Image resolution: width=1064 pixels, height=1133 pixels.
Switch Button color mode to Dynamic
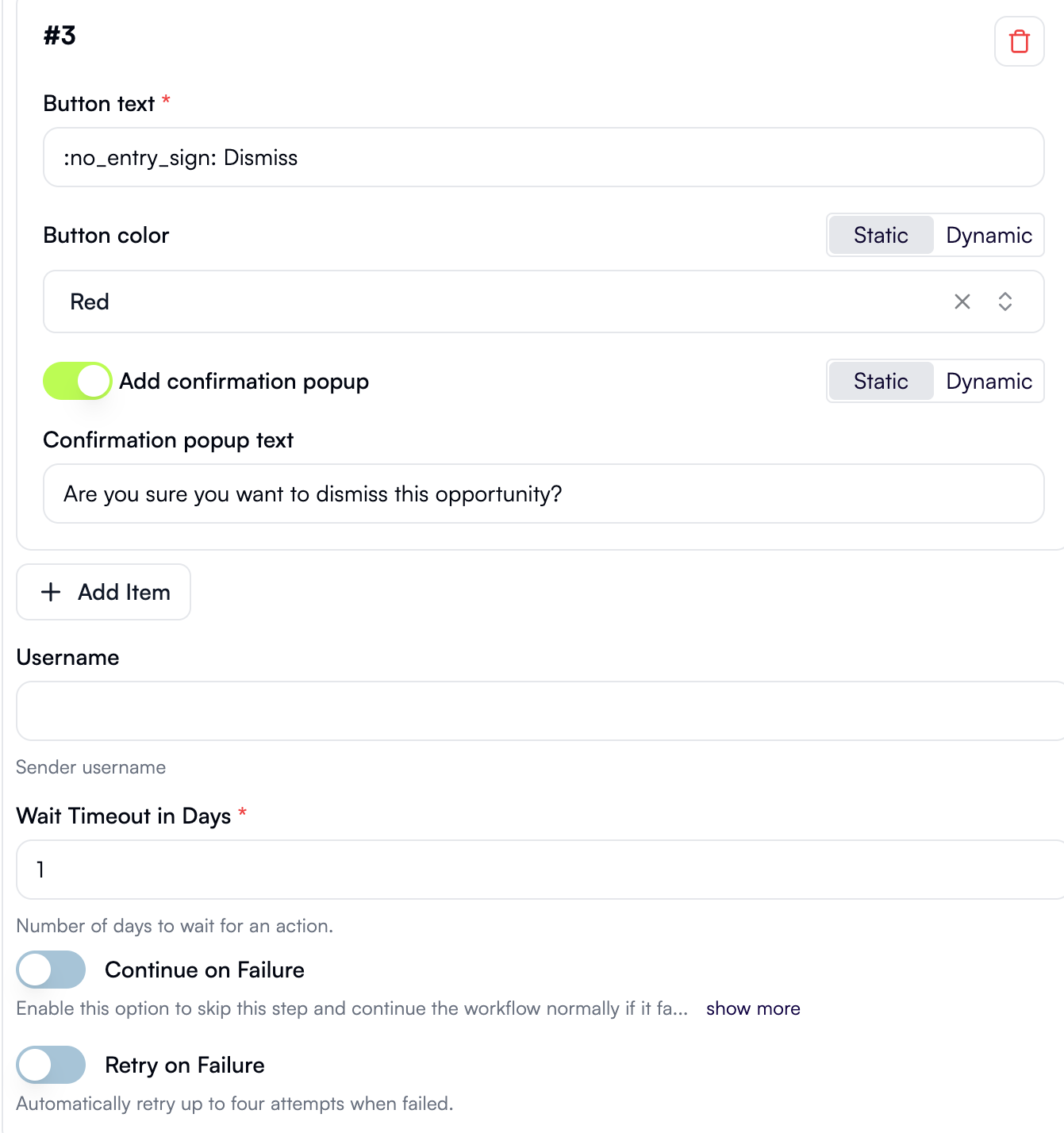point(989,235)
